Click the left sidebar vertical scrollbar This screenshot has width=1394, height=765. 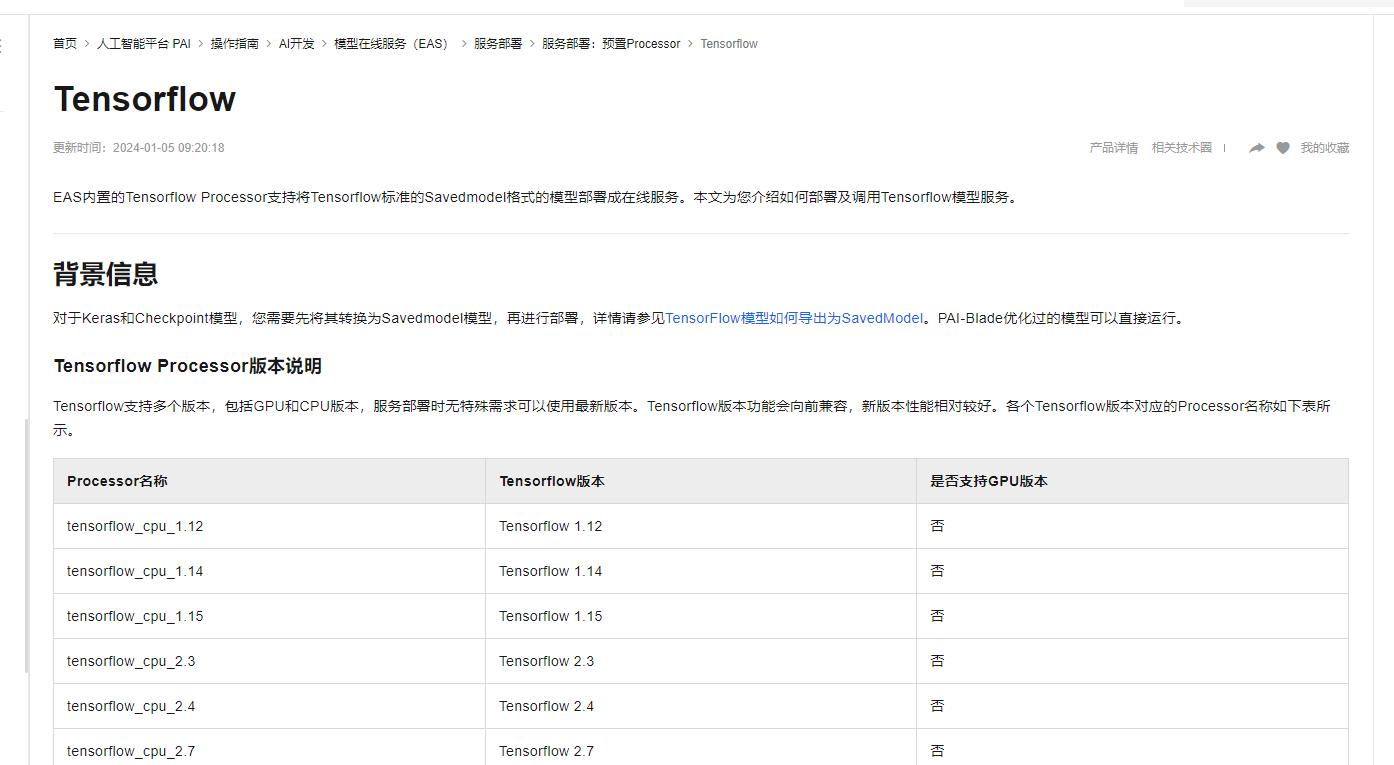click(27, 546)
